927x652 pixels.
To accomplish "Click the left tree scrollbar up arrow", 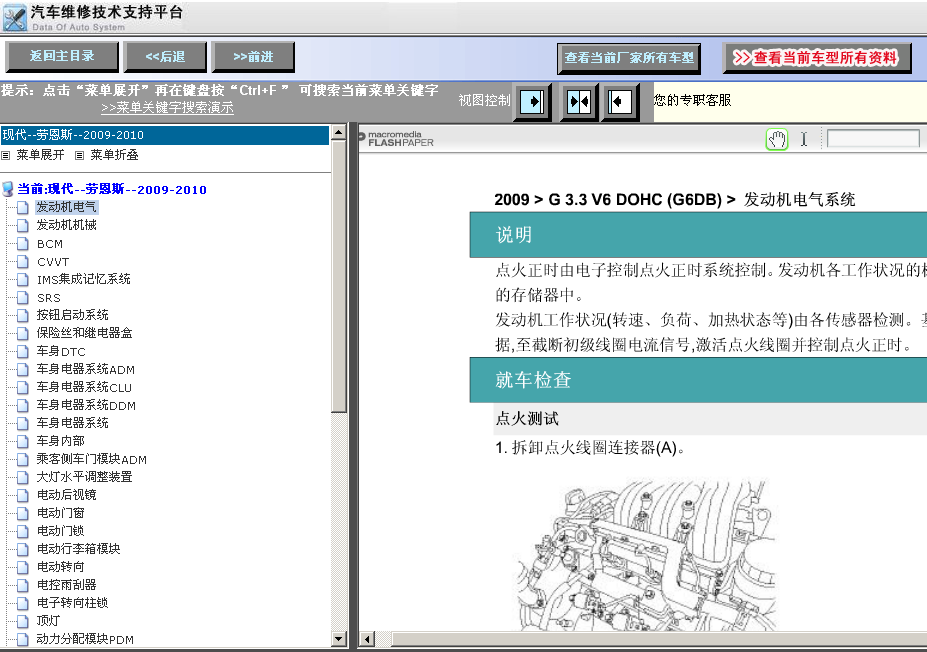I will click(x=339, y=132).
